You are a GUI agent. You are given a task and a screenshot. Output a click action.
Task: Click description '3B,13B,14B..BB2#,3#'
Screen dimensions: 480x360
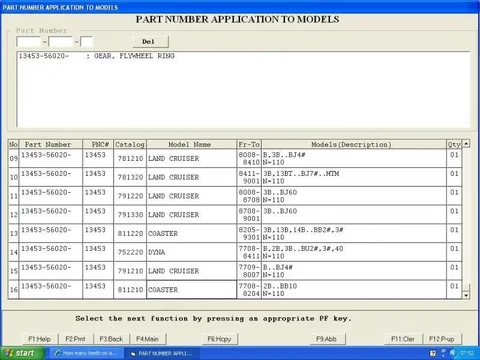[x=303, y=230]
